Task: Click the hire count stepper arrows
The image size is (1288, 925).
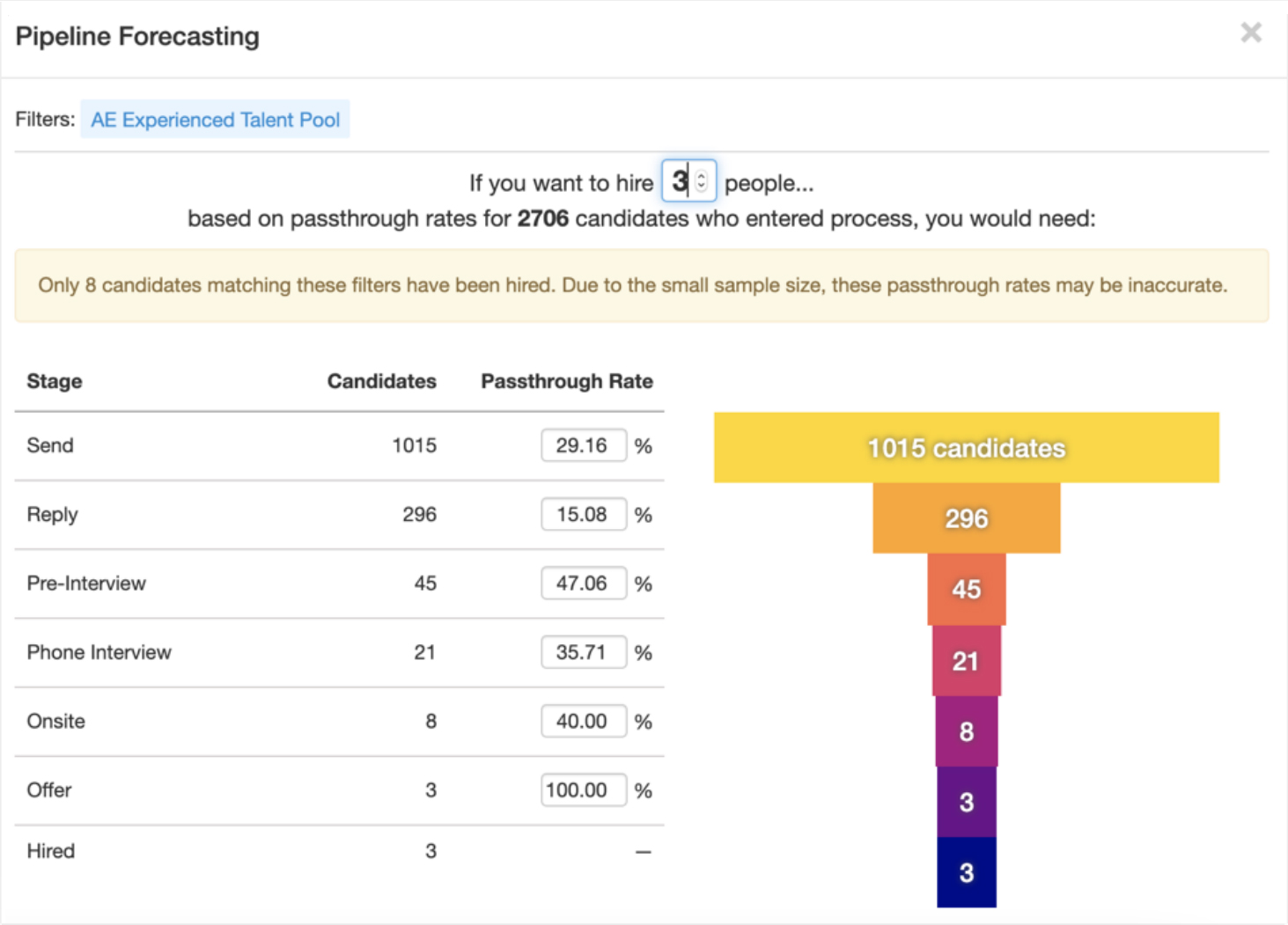Action: [702, 181]
